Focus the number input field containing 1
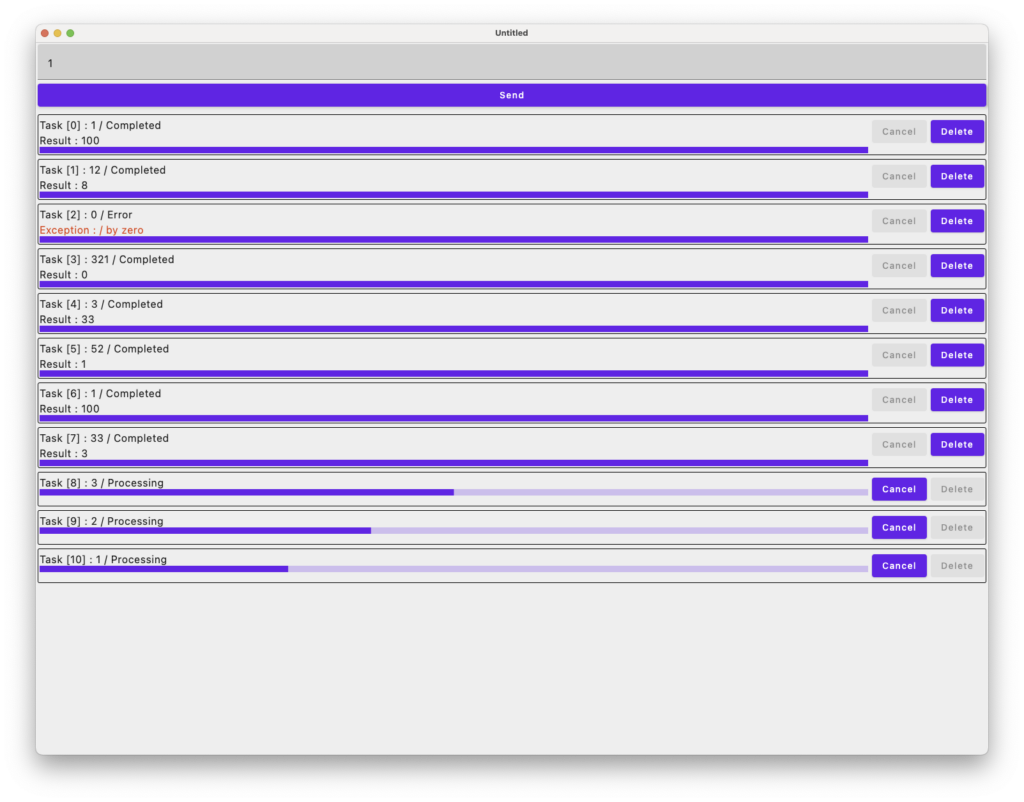This screenshot has height=802, width=1024. coord(511,63)
